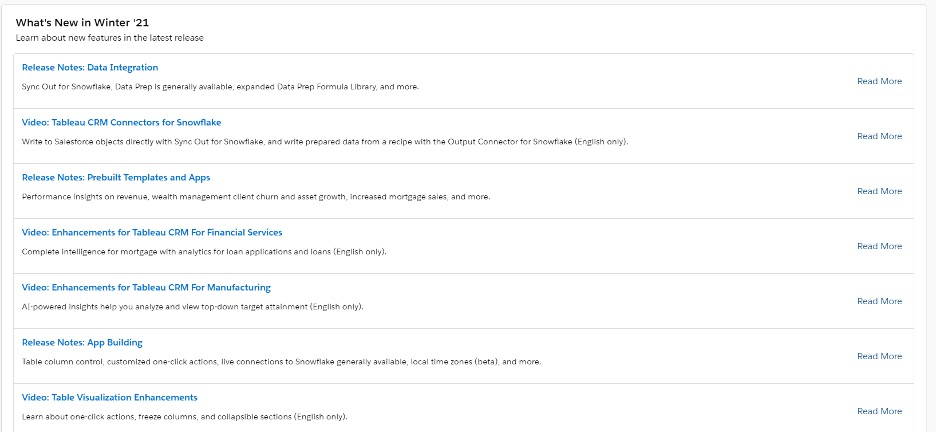Screen dimensions: 936x432
Task: Open Video: Tableau CRM Connectors for Snowflake
Action: coord(122,122)
